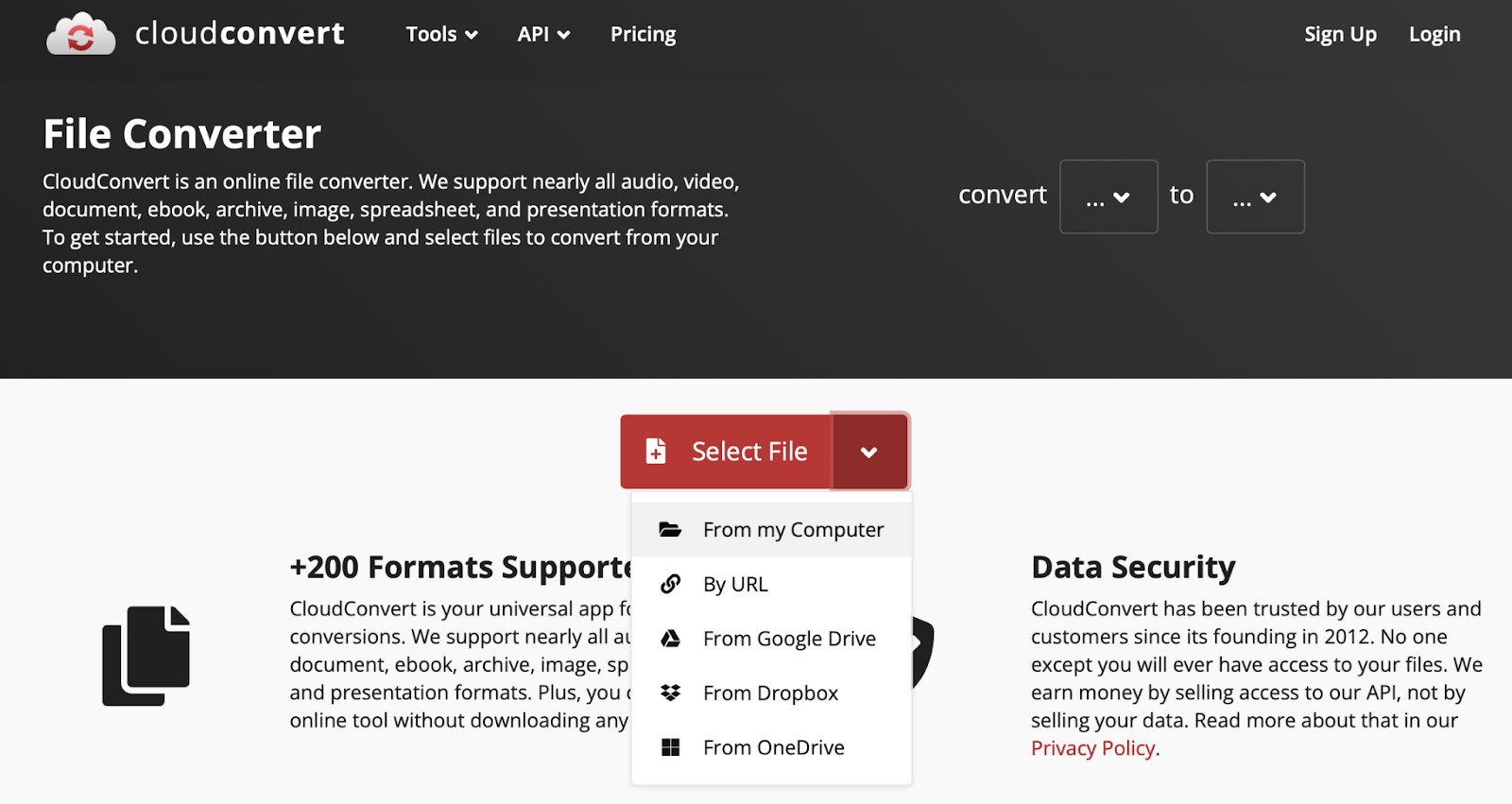This screenshot has width=1512, height=804.
Task: Click the +200 Formats Supported heading
Action: click(x=460, y=567)
